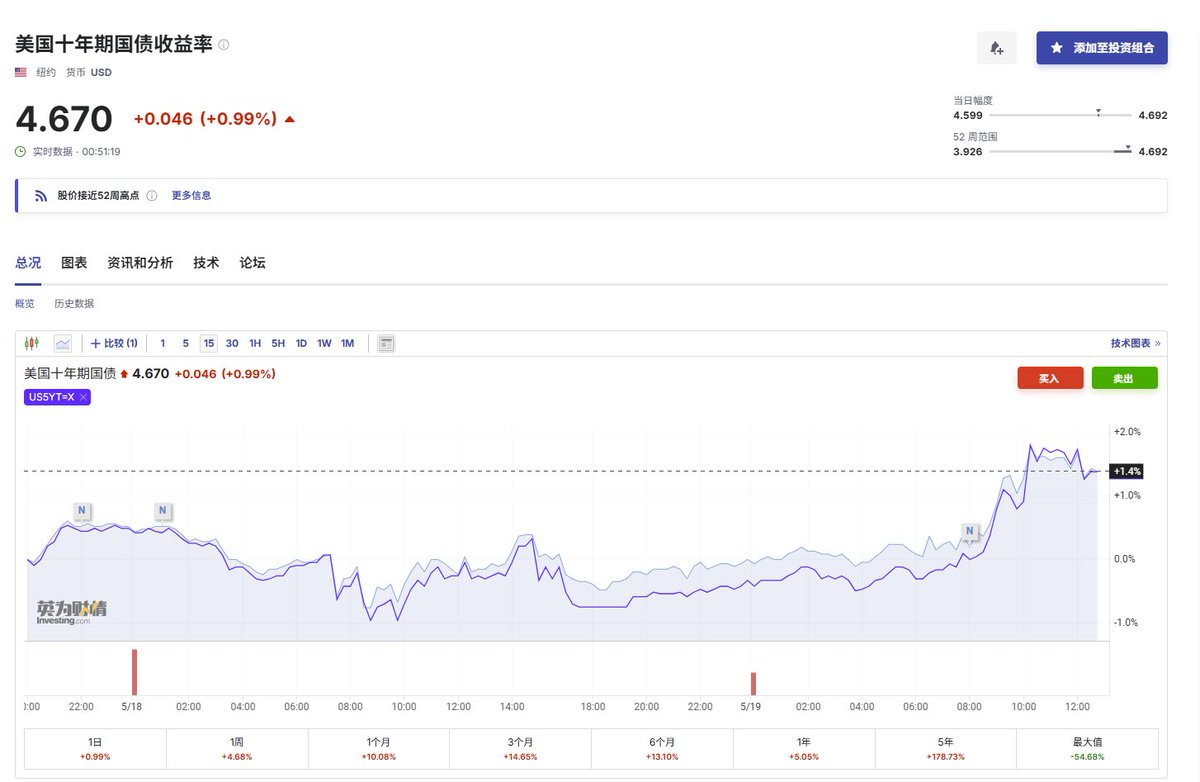This screenshot has height=782, width=1200.
Task: Select the 1M interval
Action: [347, 343]
